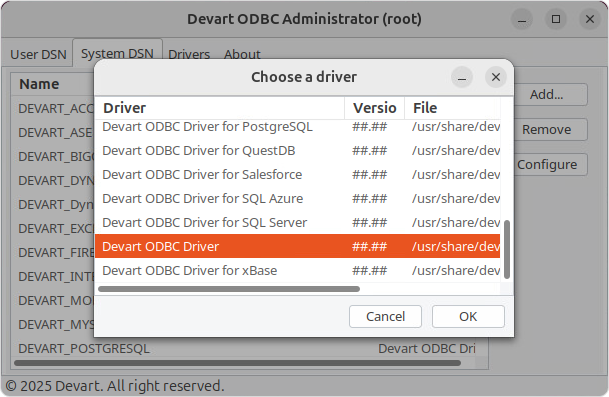Select Devart ODBC Driver for PostgreSQL

click(298, 126)
